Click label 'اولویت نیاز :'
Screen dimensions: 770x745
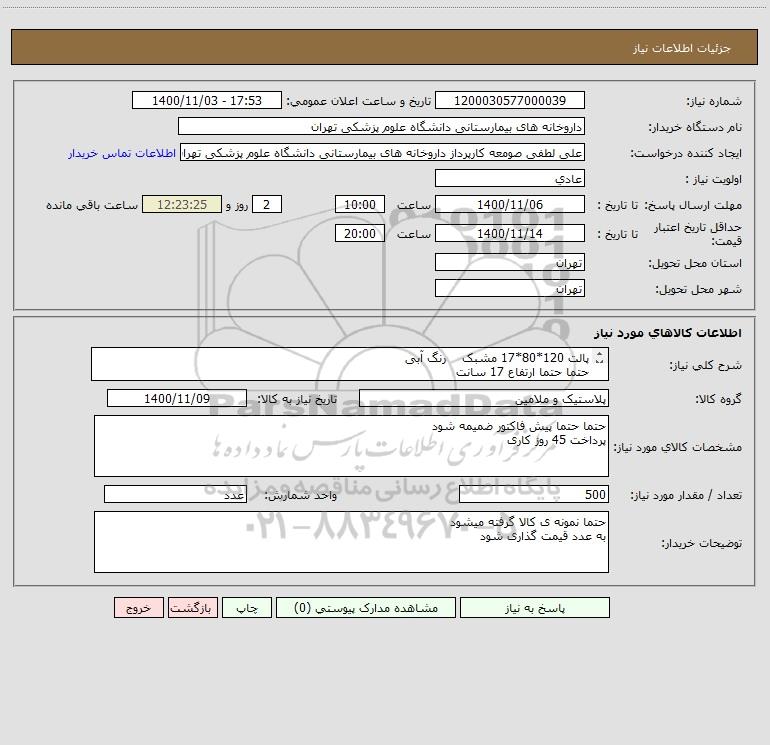[x=714, y=179]
